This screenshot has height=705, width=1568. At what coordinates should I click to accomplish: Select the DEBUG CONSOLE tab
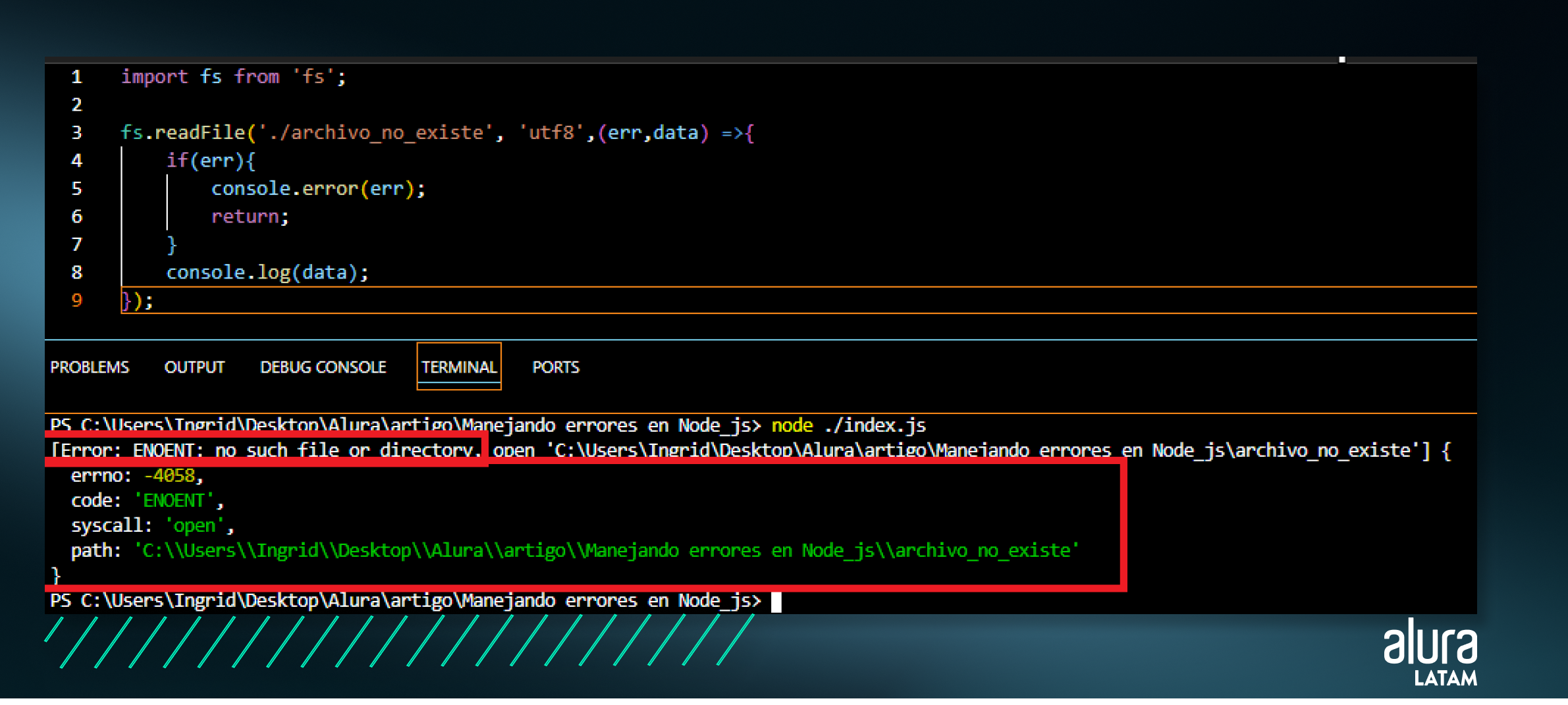(x=323, y=367)
